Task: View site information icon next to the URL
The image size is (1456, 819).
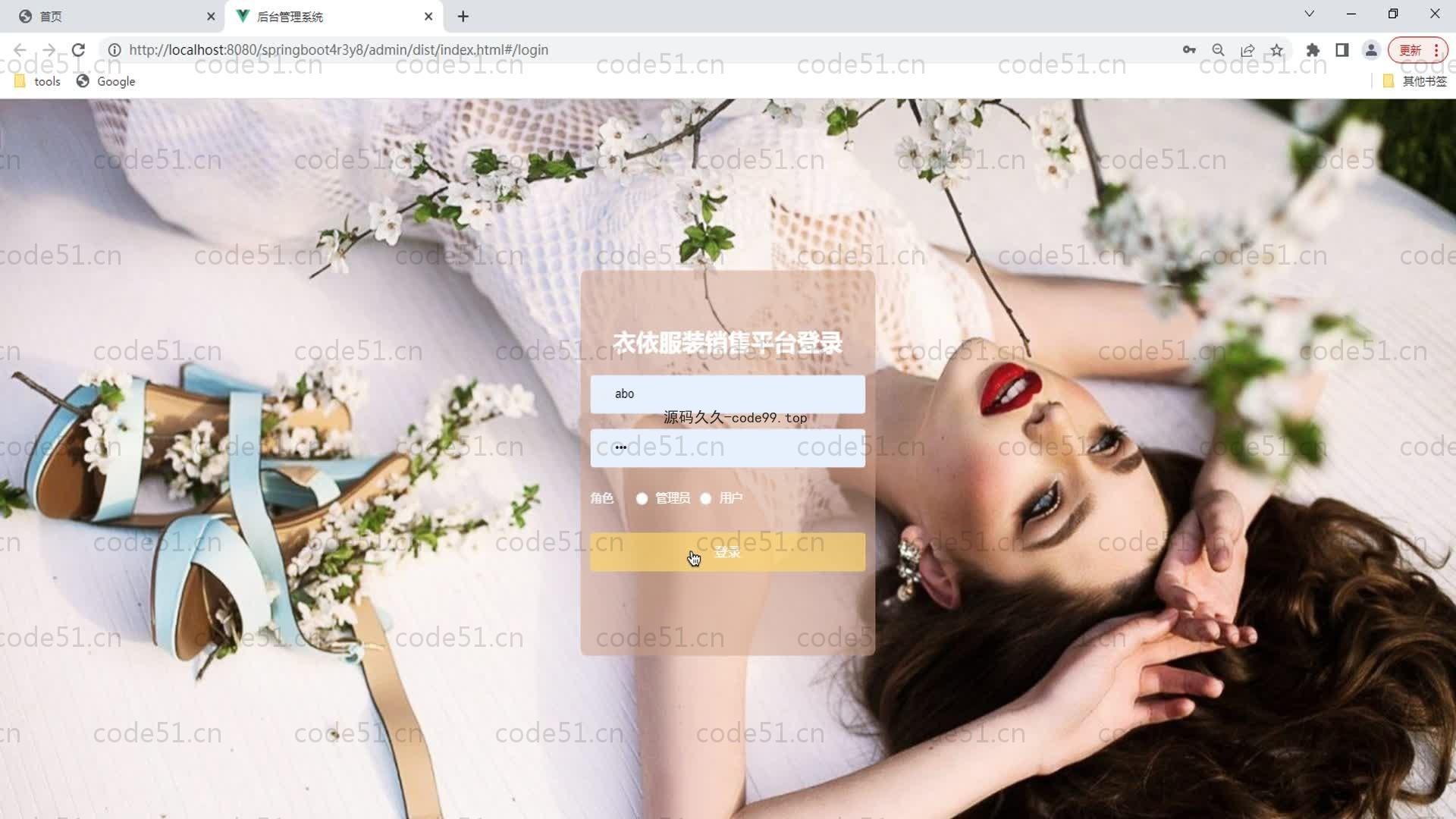Action: pyautogui.click(x=115, y=50)
